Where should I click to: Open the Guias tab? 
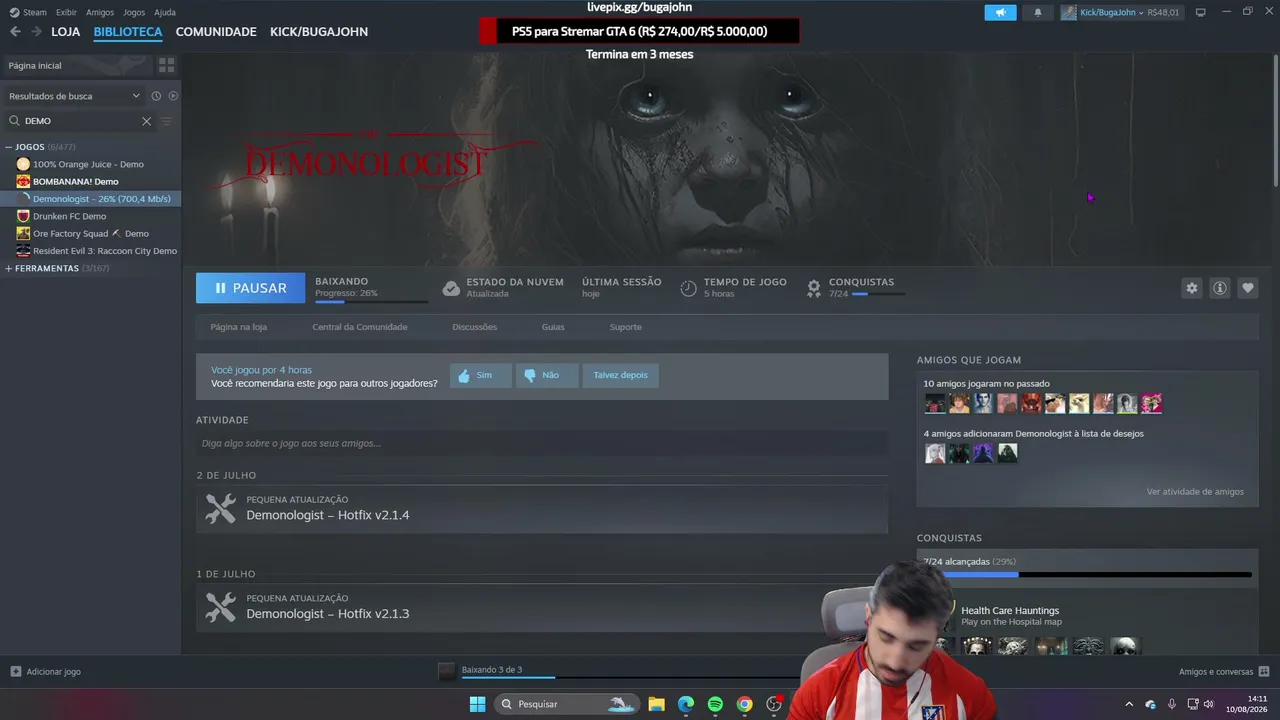(553, 327)
